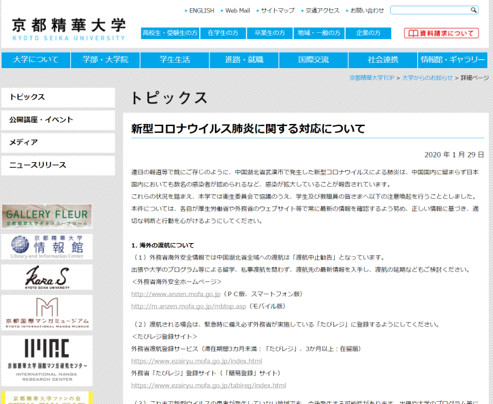The height and width of the screenshot is (404, 493).
Task: Select the 在学生の方 tab
Action: point(223,33)
